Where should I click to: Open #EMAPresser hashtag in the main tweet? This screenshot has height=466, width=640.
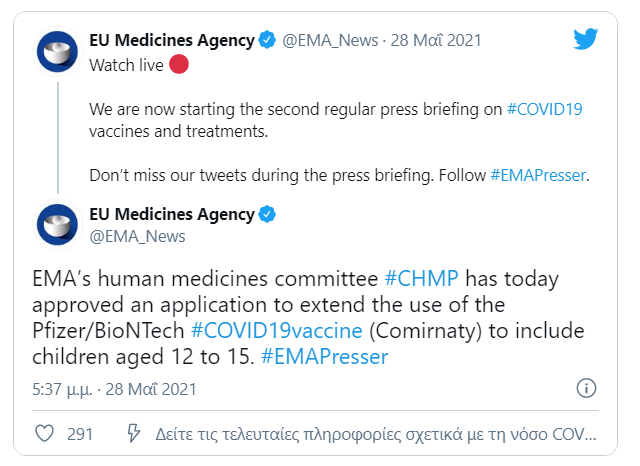tap(324, 357)
